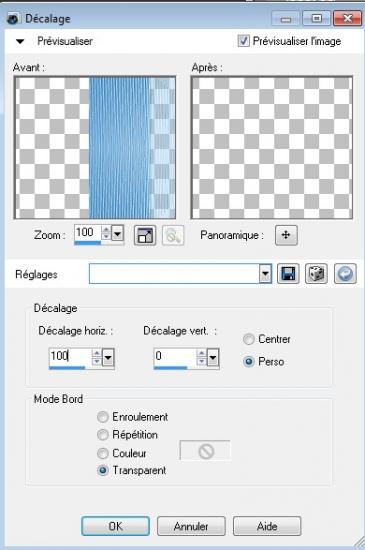The height and width of the screenshot is (550, 365).
Task: Click the Avant preview pane
Action: 95,148
